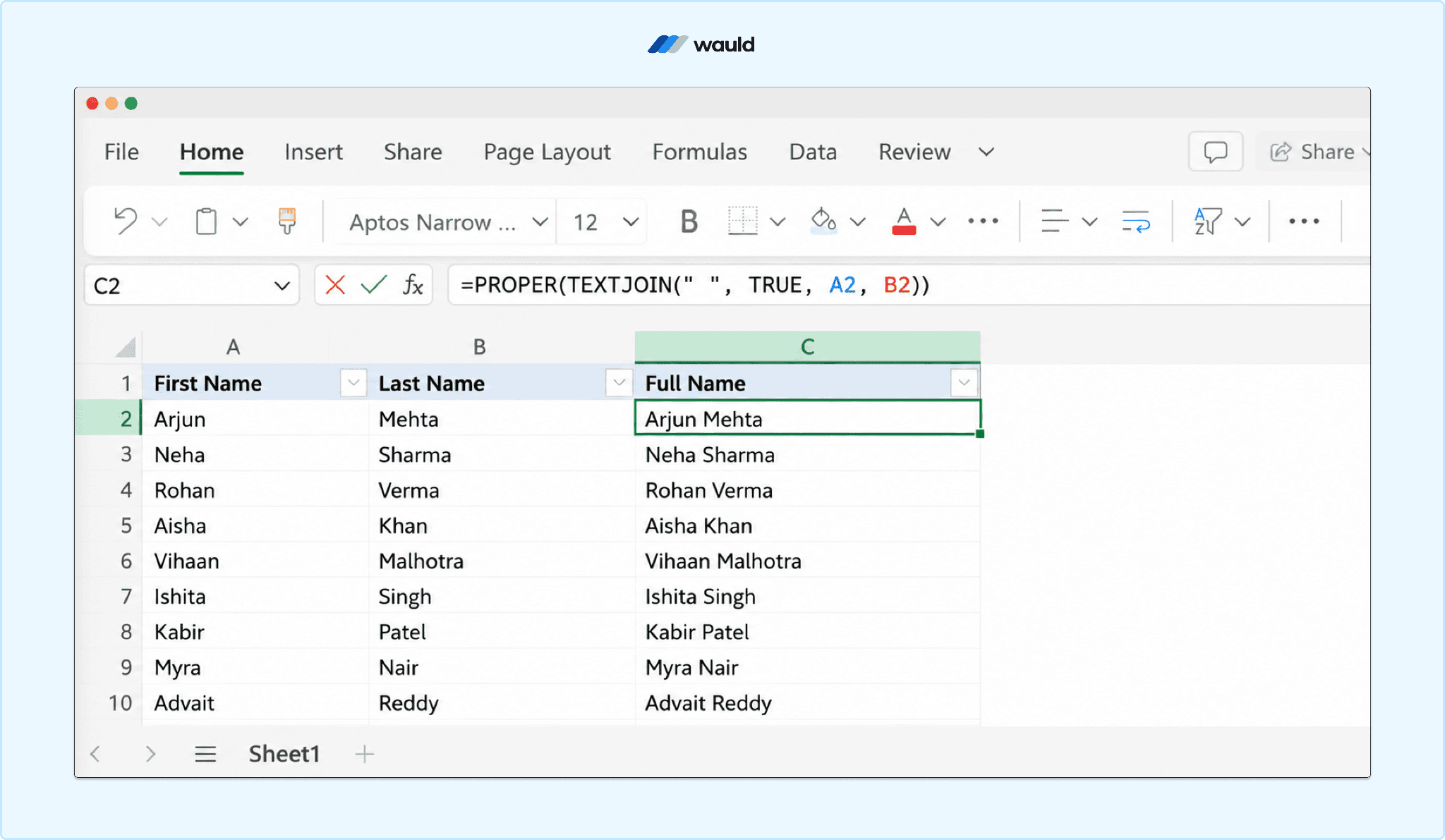Click the Insert Function fx icon
Viewport: 1445px width, 840px height.
click(x=413, y=285)
